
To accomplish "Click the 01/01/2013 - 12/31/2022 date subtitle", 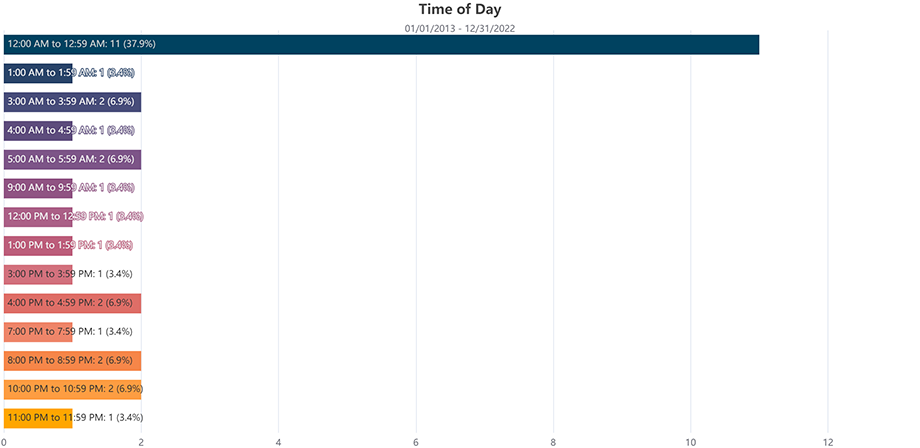I will point(460,28).
